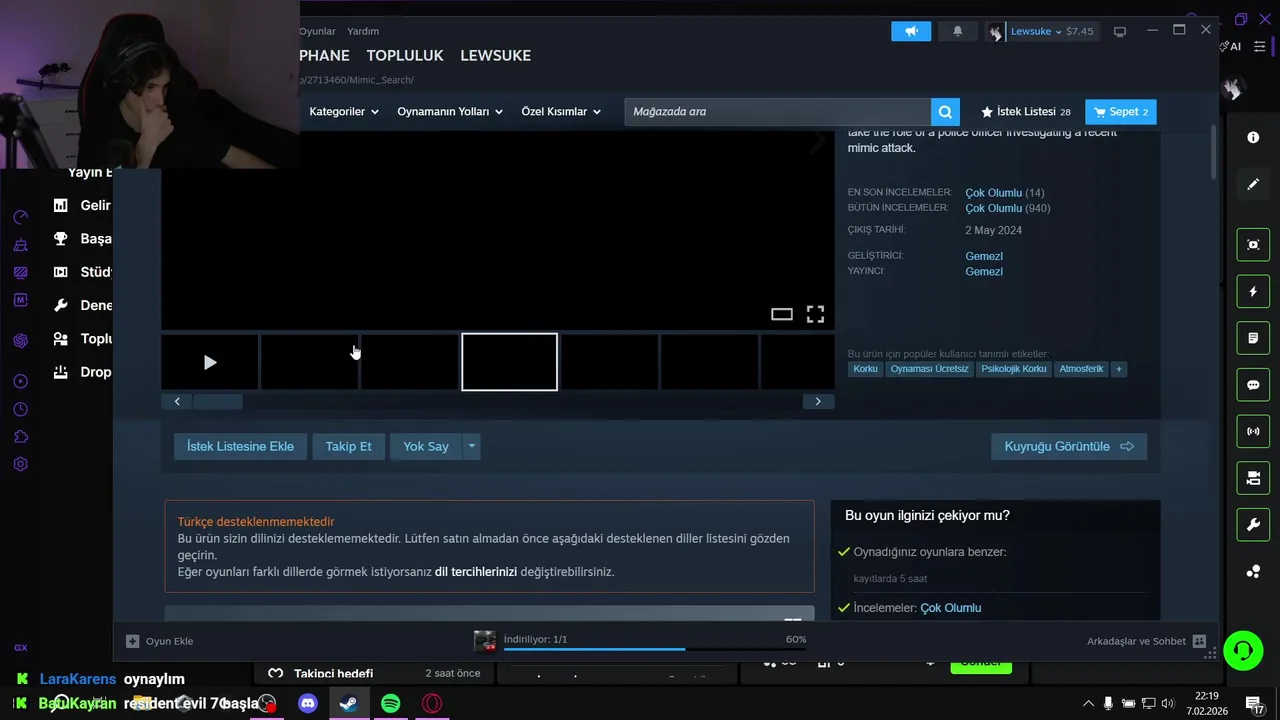This screenshot has width=1280, height=720.
Task: Open Spotify from the taskbar
Action: click(391, 704)
